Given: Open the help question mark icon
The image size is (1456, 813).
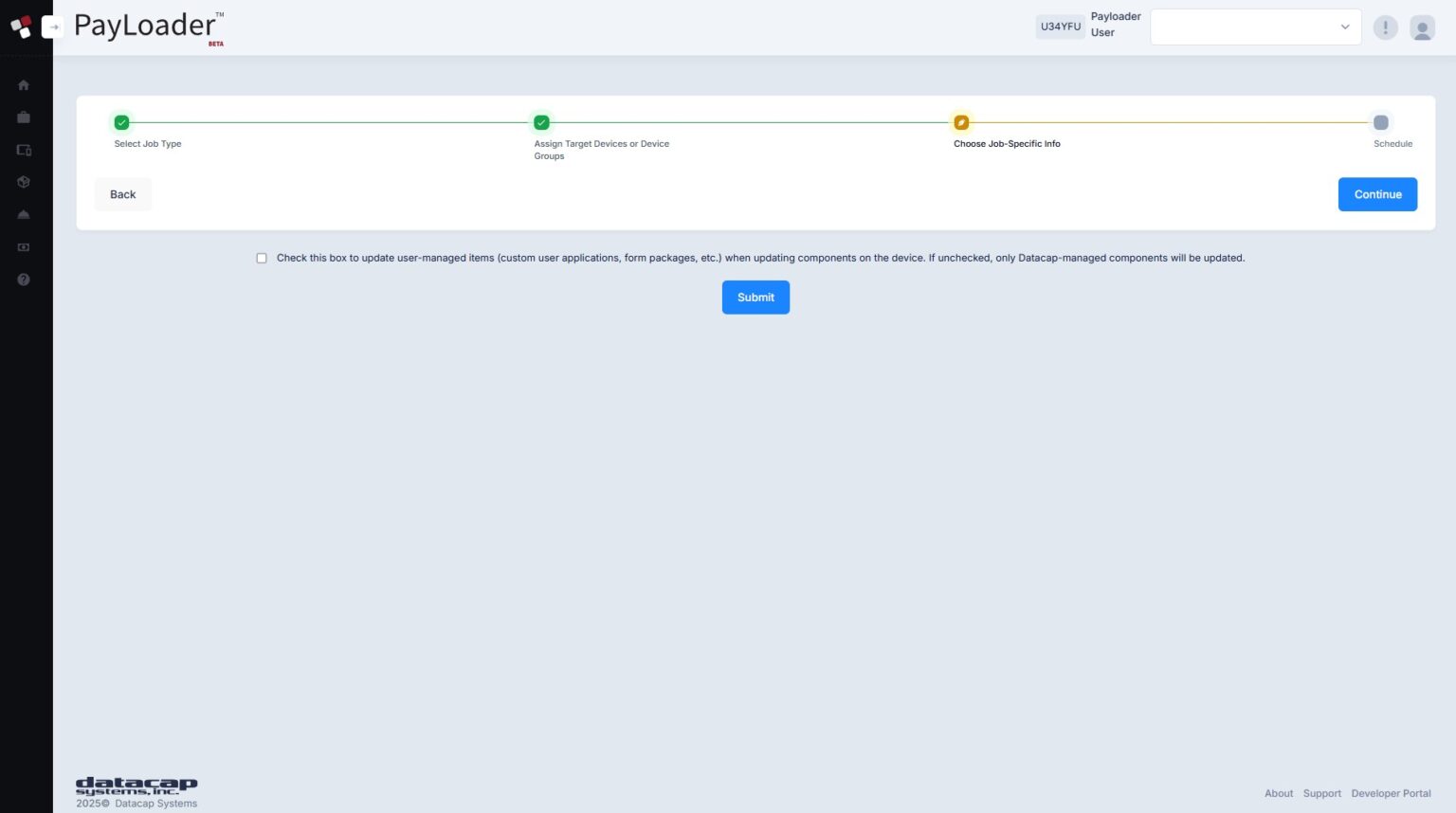Looking at the screenshot, I should click(24, 280).
